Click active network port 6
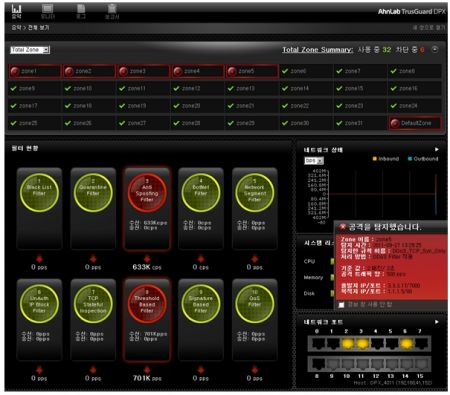This screenshot has width=450, height=395. point(406,344)
